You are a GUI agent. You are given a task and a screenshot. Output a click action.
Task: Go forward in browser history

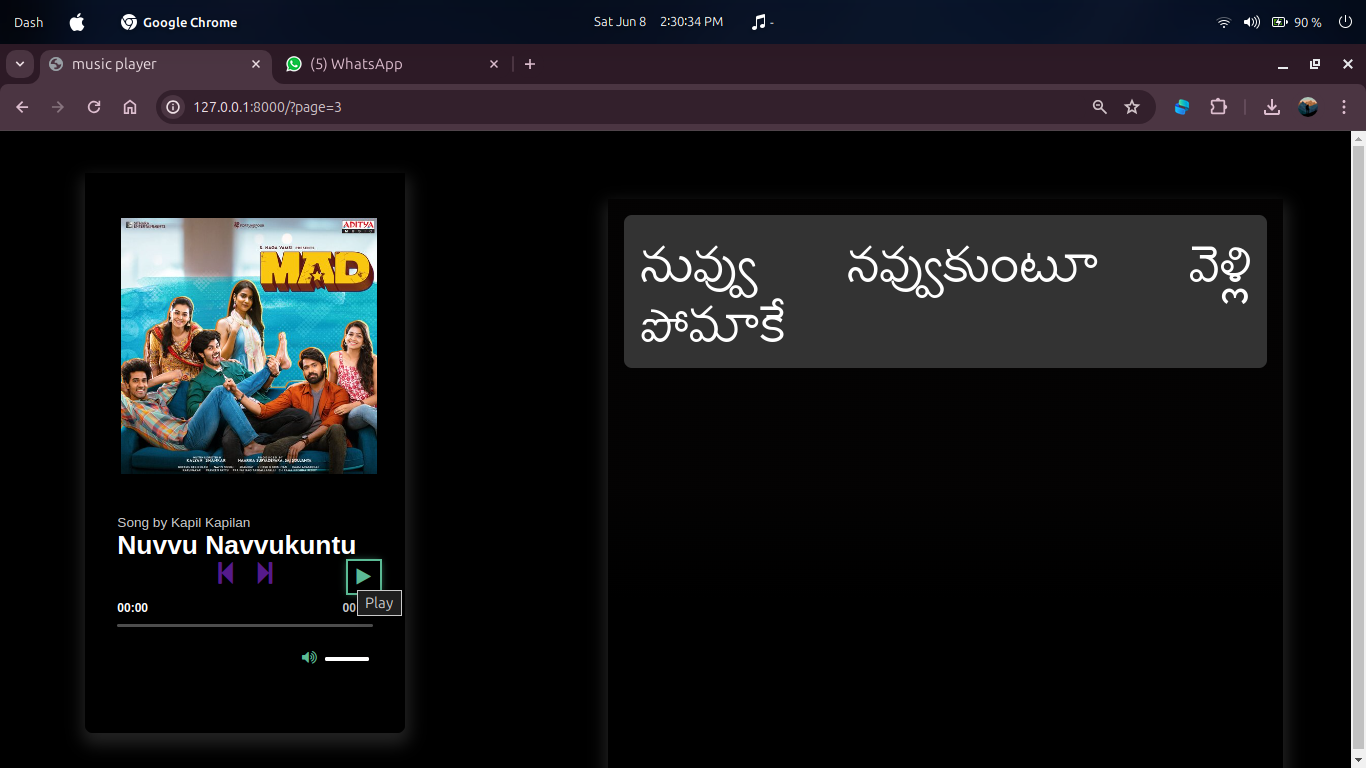(x=58, y=107)
